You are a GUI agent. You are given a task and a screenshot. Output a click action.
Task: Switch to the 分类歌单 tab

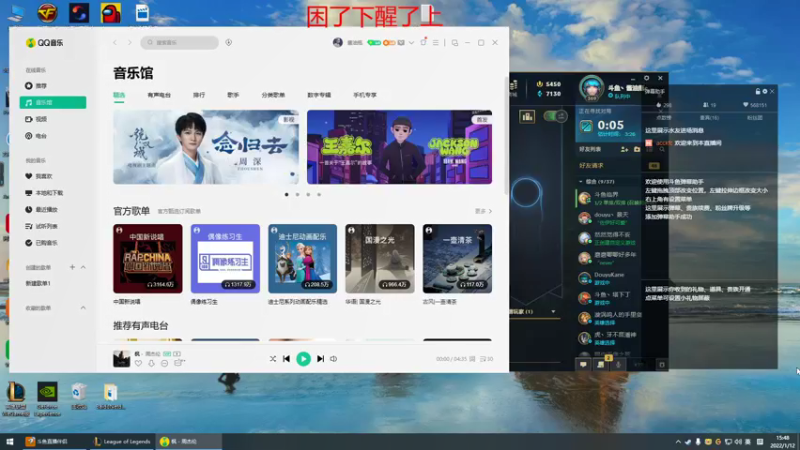coord(273,95)
